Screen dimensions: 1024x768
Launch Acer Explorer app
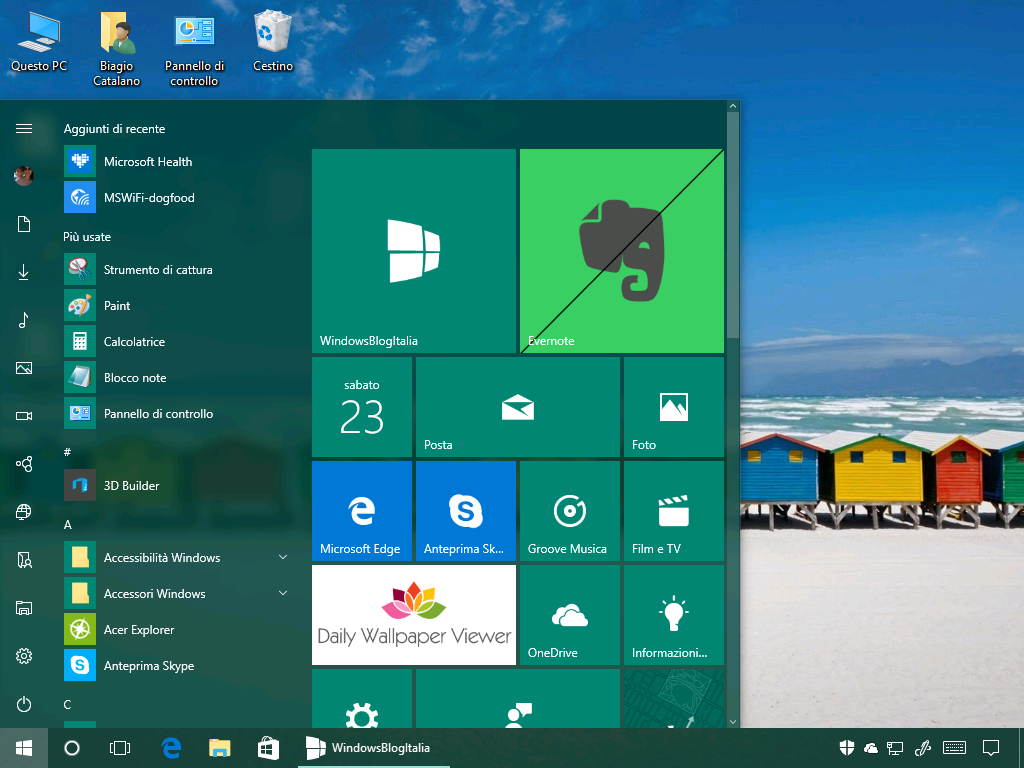[176, 630]
